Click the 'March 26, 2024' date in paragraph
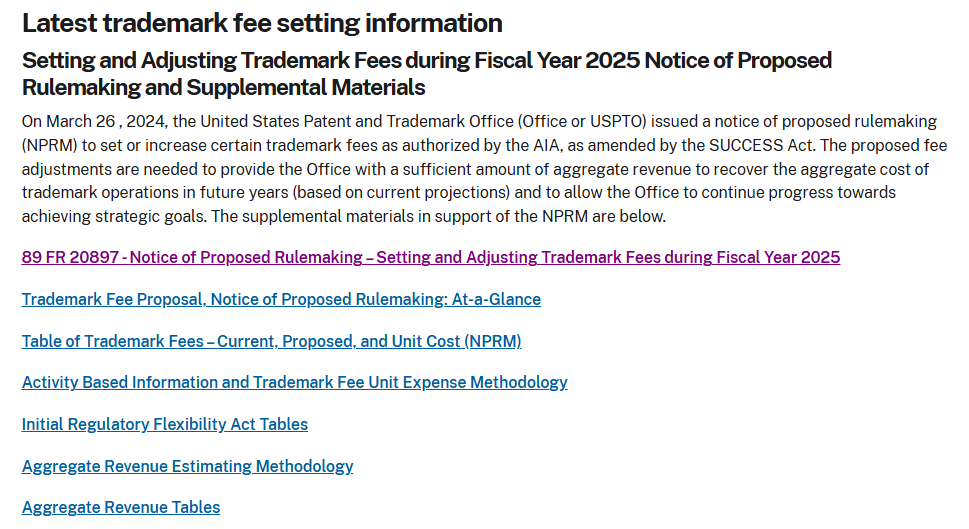 point(106,121)
